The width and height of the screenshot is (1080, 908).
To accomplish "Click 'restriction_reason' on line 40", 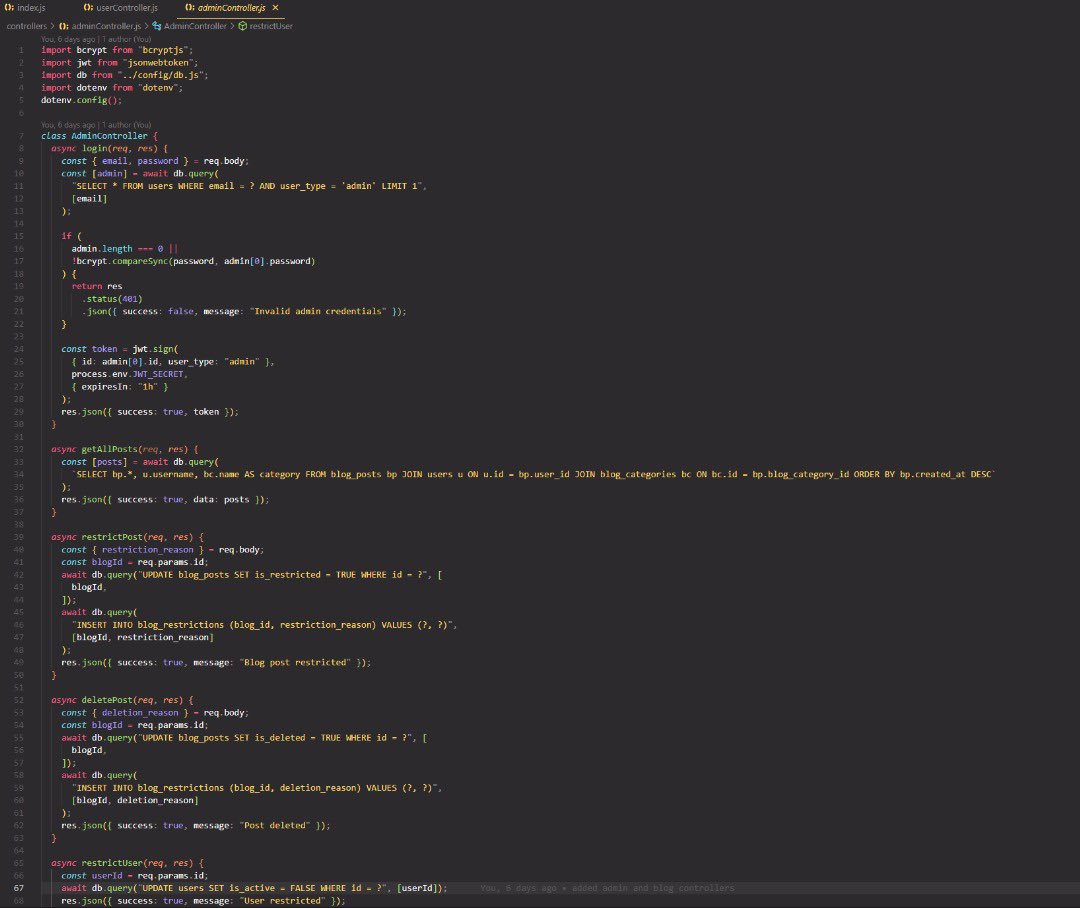I will coord(147,550).
